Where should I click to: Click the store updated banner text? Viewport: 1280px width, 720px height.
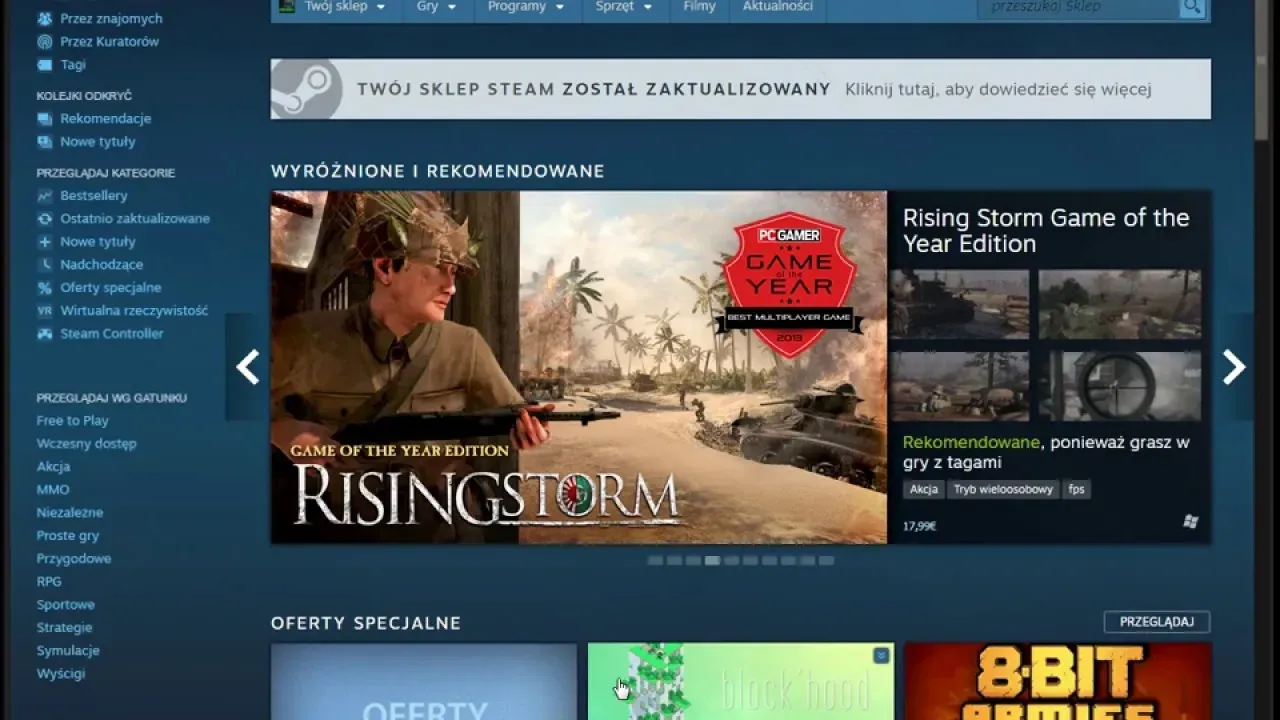pyautogui.click(x=754, y=89)
